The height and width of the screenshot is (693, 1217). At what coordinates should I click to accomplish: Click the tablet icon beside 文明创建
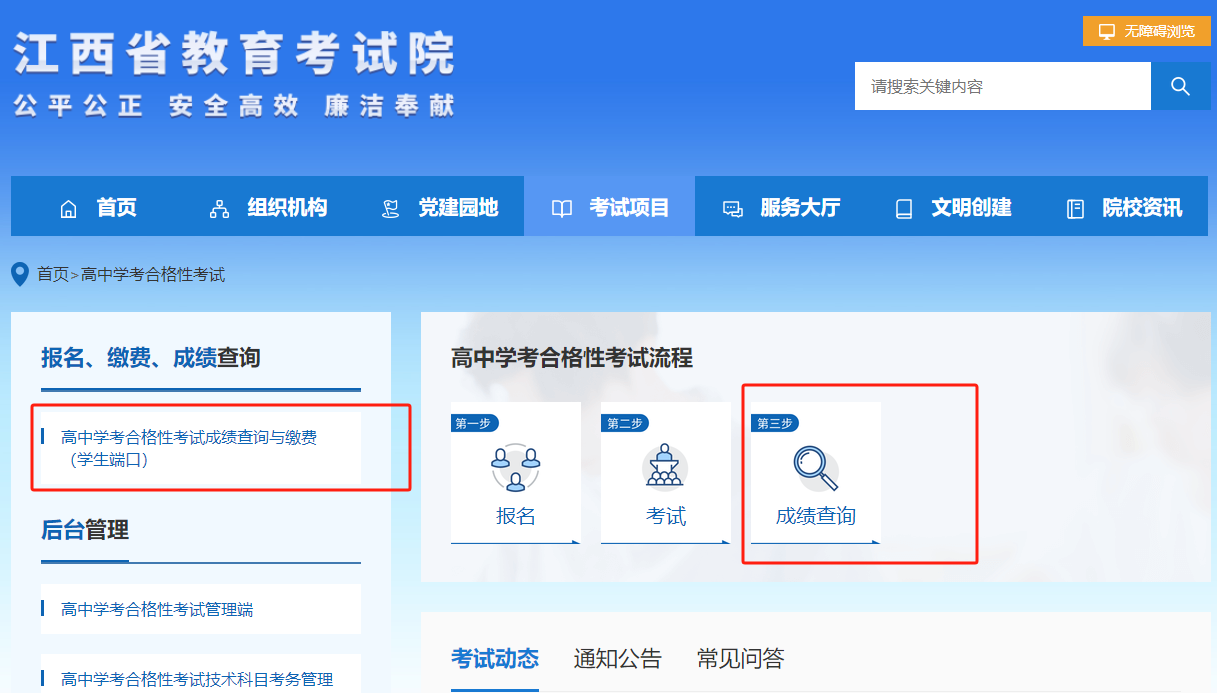click(904, 209)
